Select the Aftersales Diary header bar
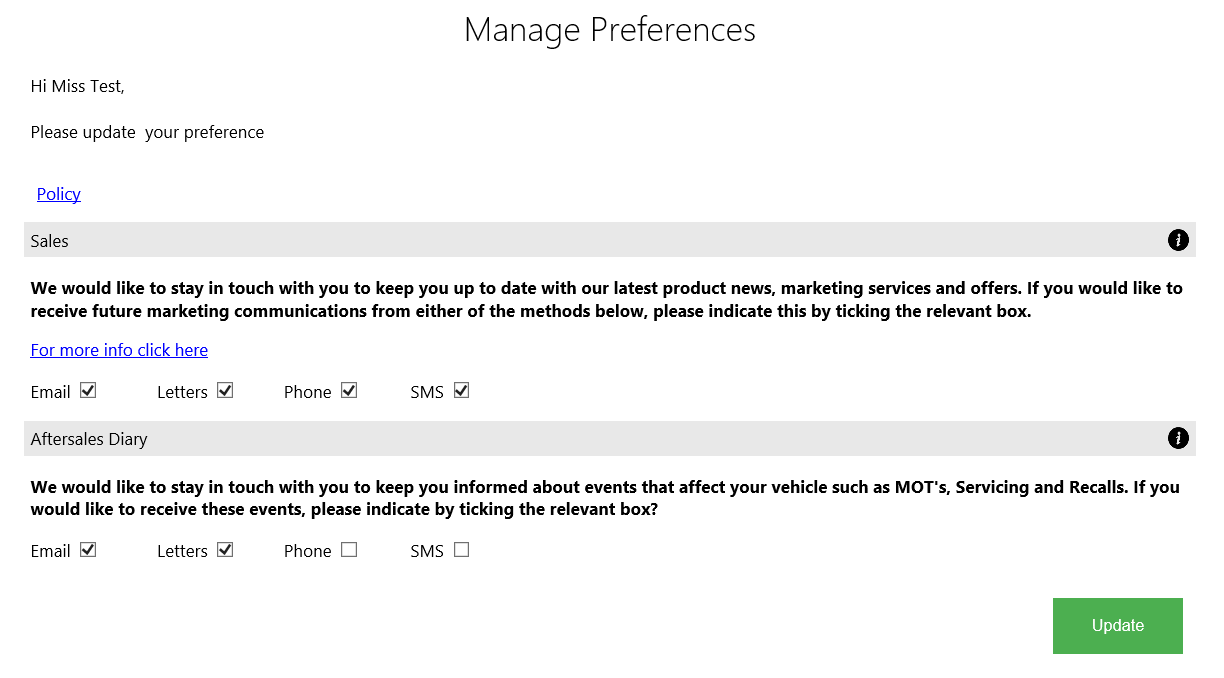The height and width of the screenshot is (678, 1224). coord(610,438)
